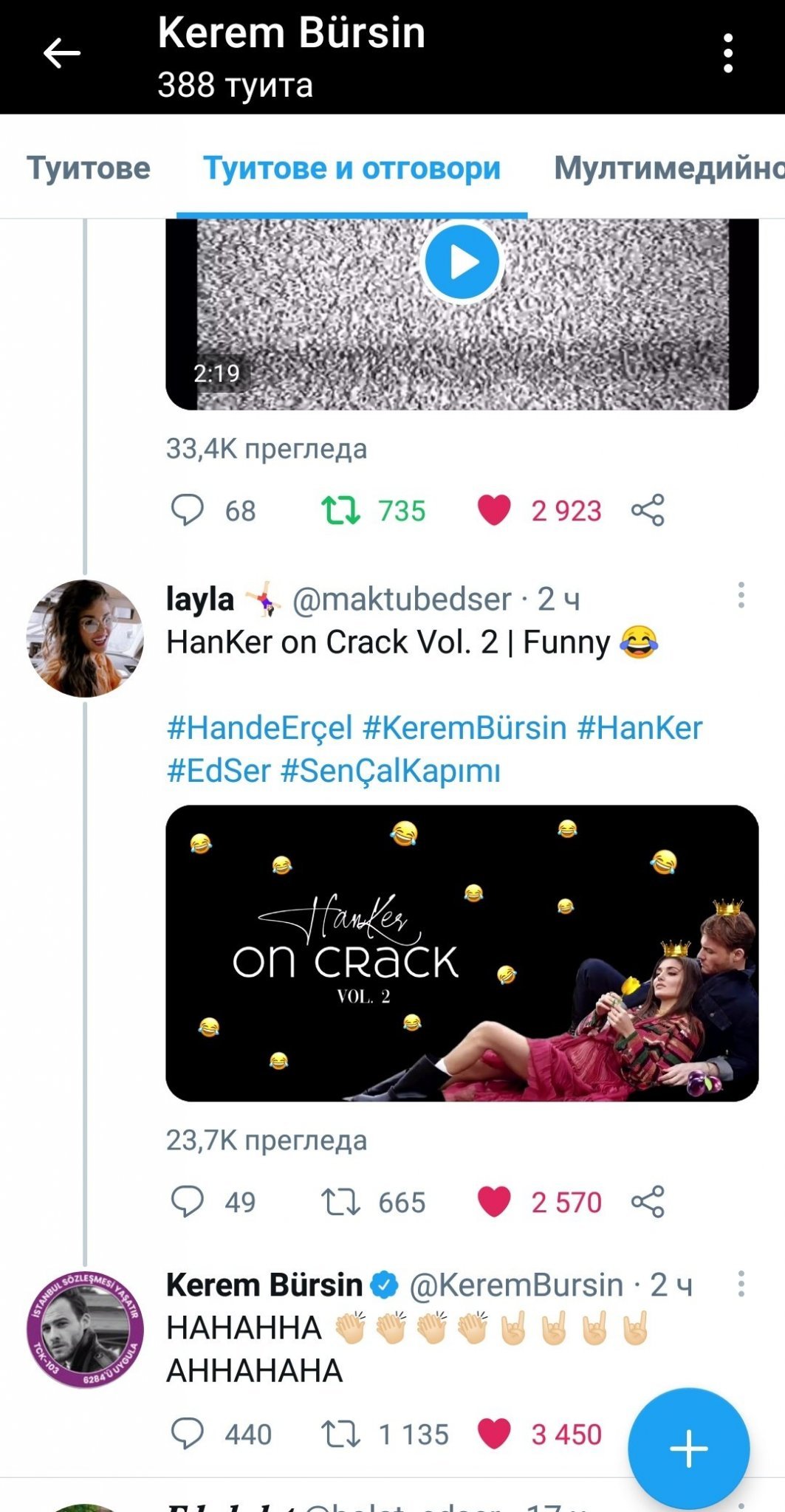Open the #SenÇalKapımı hashtag
This screenshot has height=1512, width=785.
click(x=391, y=771)
